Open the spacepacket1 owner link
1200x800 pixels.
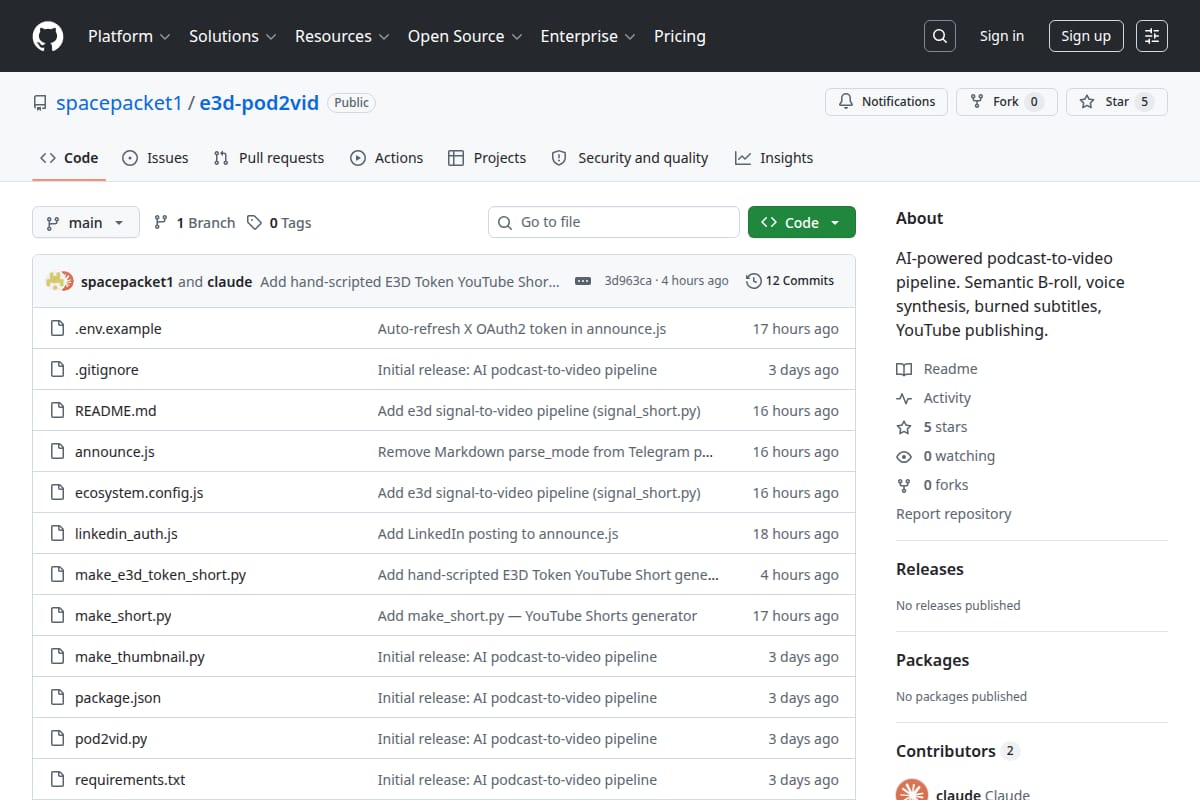119,103
